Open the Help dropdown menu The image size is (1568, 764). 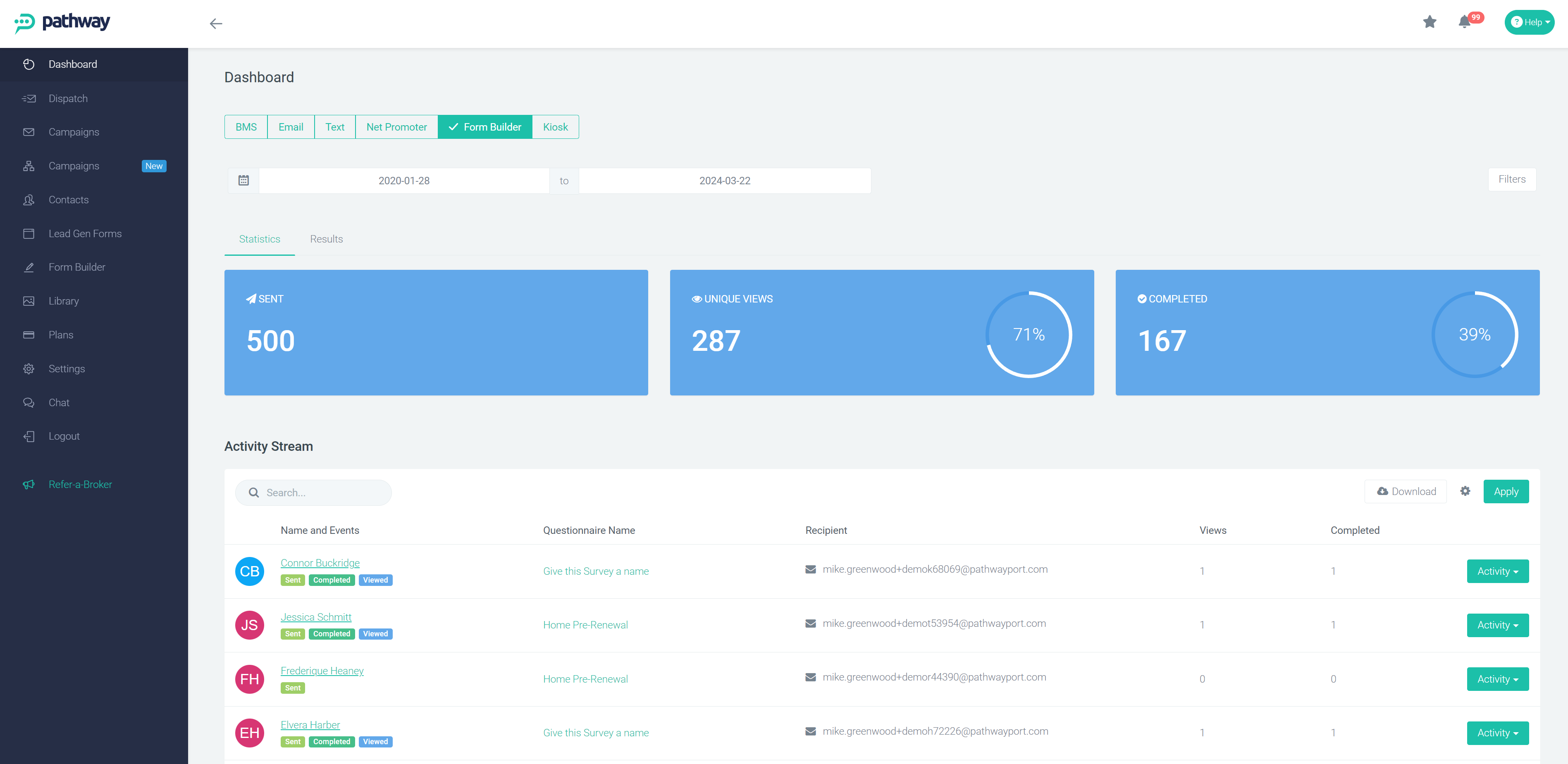tap(1529, 22)
